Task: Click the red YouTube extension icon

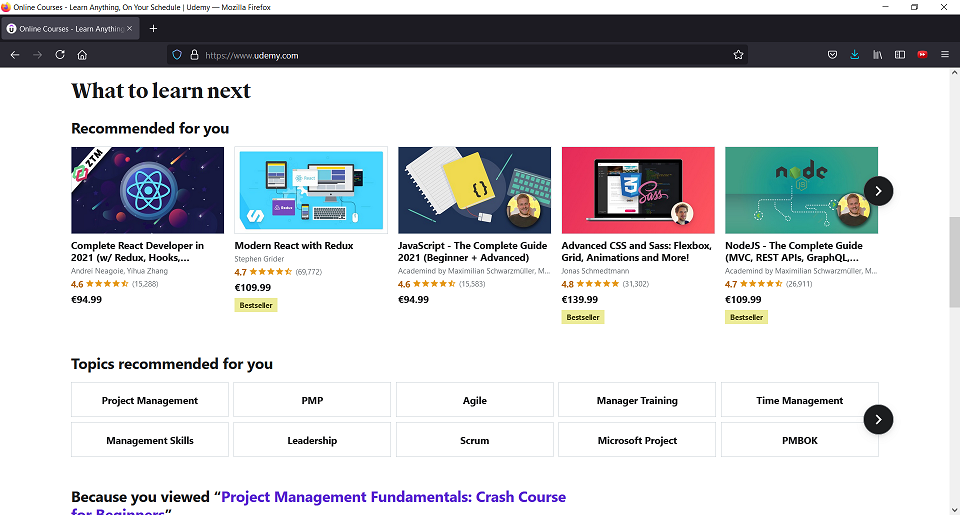Action: 923,55
